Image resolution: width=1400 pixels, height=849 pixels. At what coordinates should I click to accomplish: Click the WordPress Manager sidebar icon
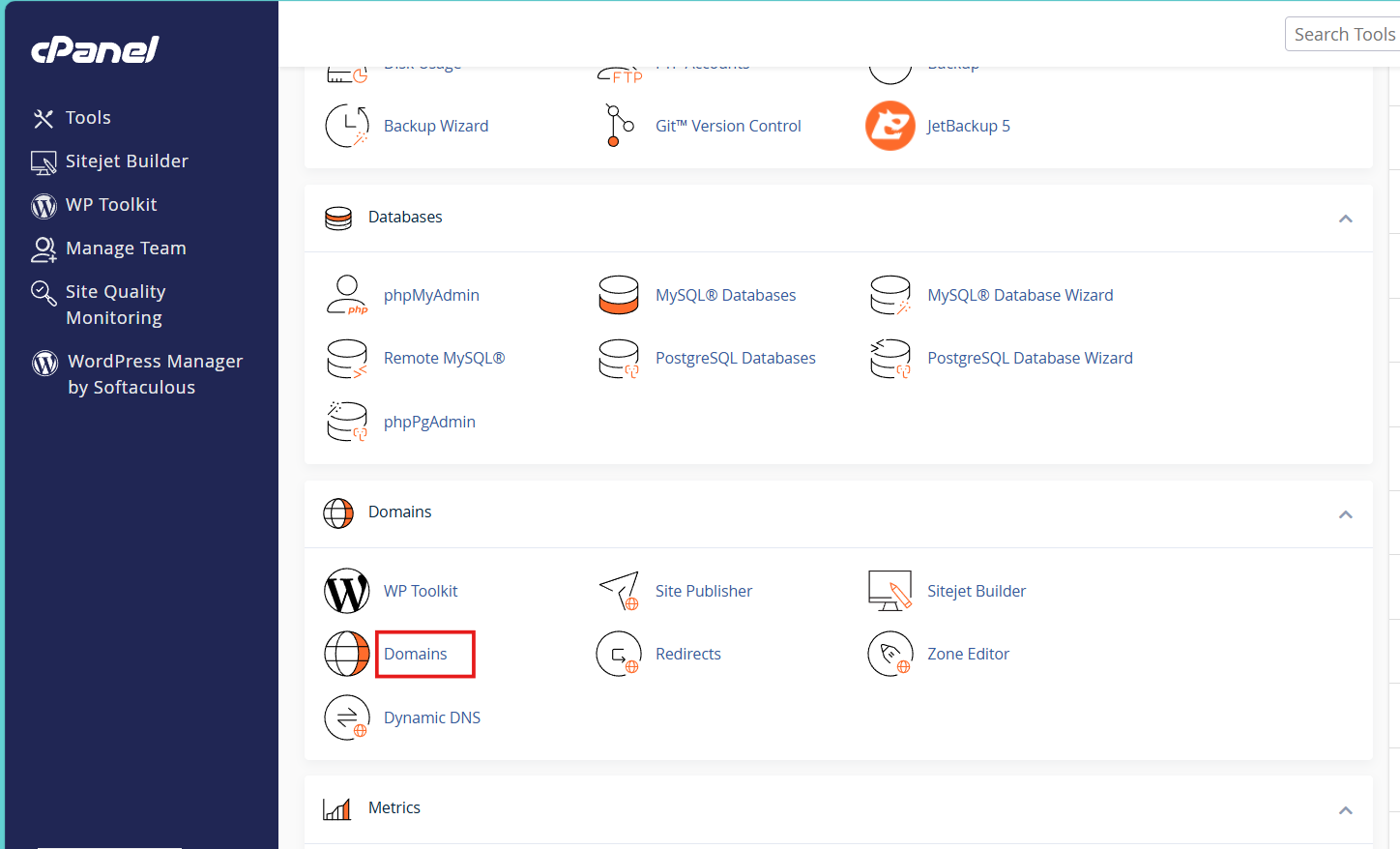44,363
